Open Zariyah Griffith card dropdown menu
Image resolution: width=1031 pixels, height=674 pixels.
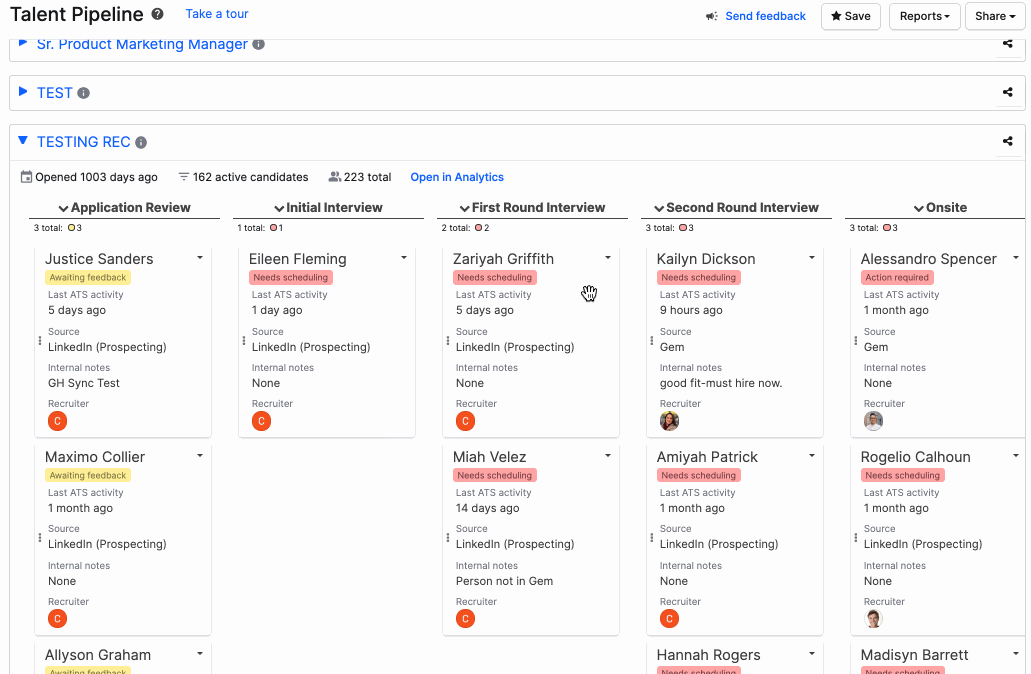pos(607,258)
